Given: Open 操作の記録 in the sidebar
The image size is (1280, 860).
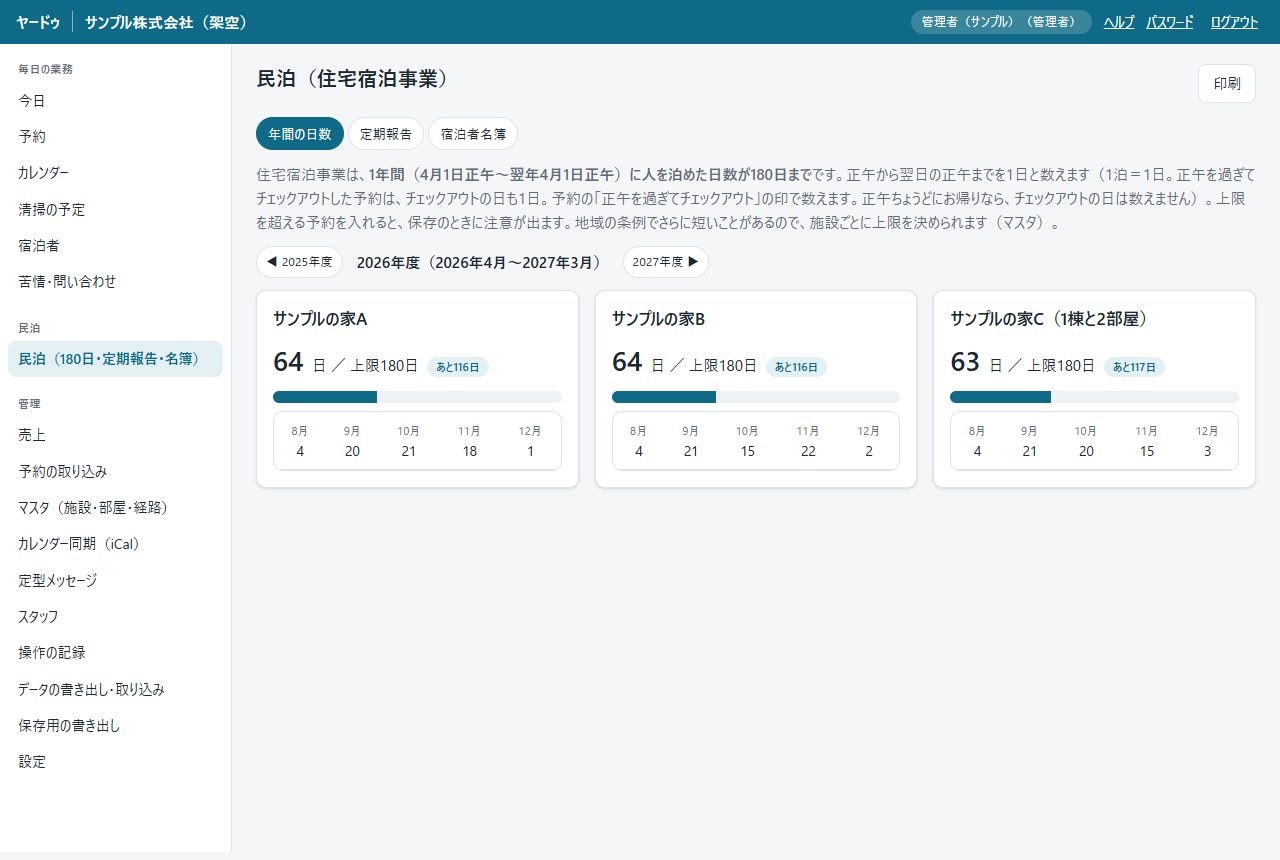Looking at the screenshot, I should click(115, 653).
